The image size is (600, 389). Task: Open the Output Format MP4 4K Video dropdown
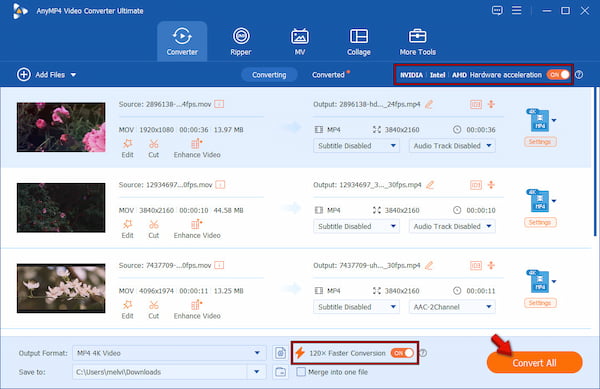coord(169,353)
